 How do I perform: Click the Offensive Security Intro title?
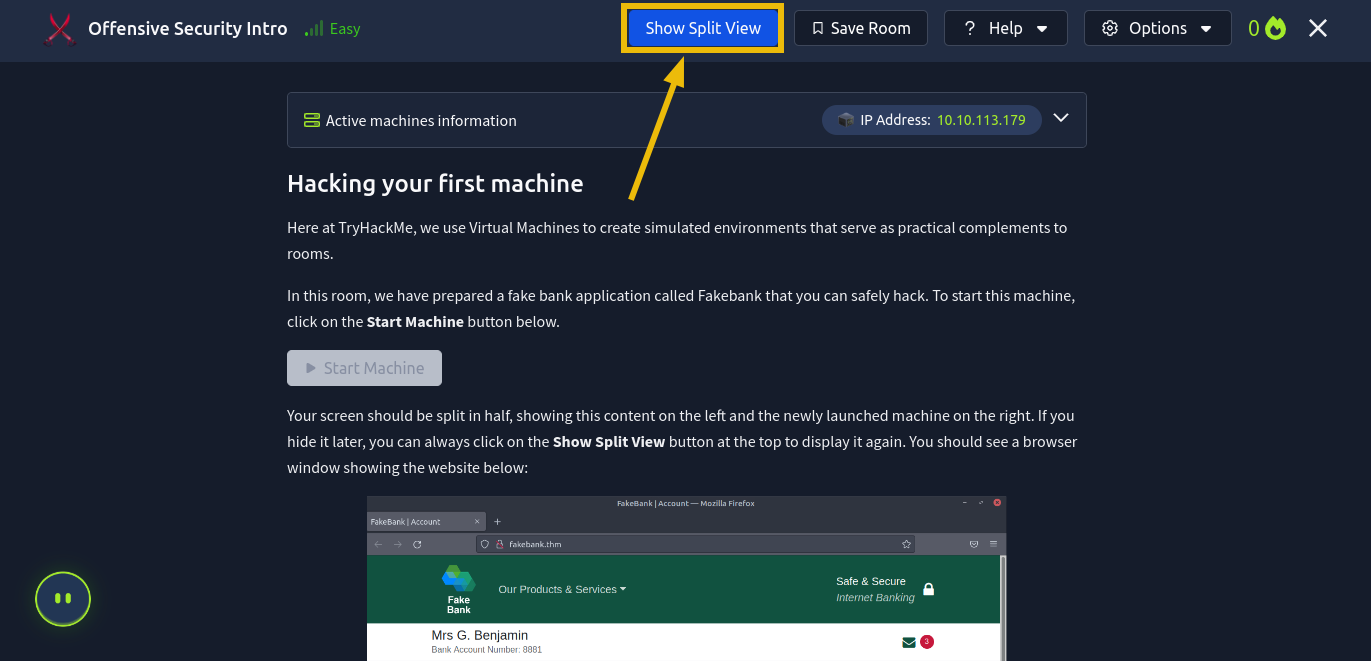pyautogui.click(x=188, y=29)
